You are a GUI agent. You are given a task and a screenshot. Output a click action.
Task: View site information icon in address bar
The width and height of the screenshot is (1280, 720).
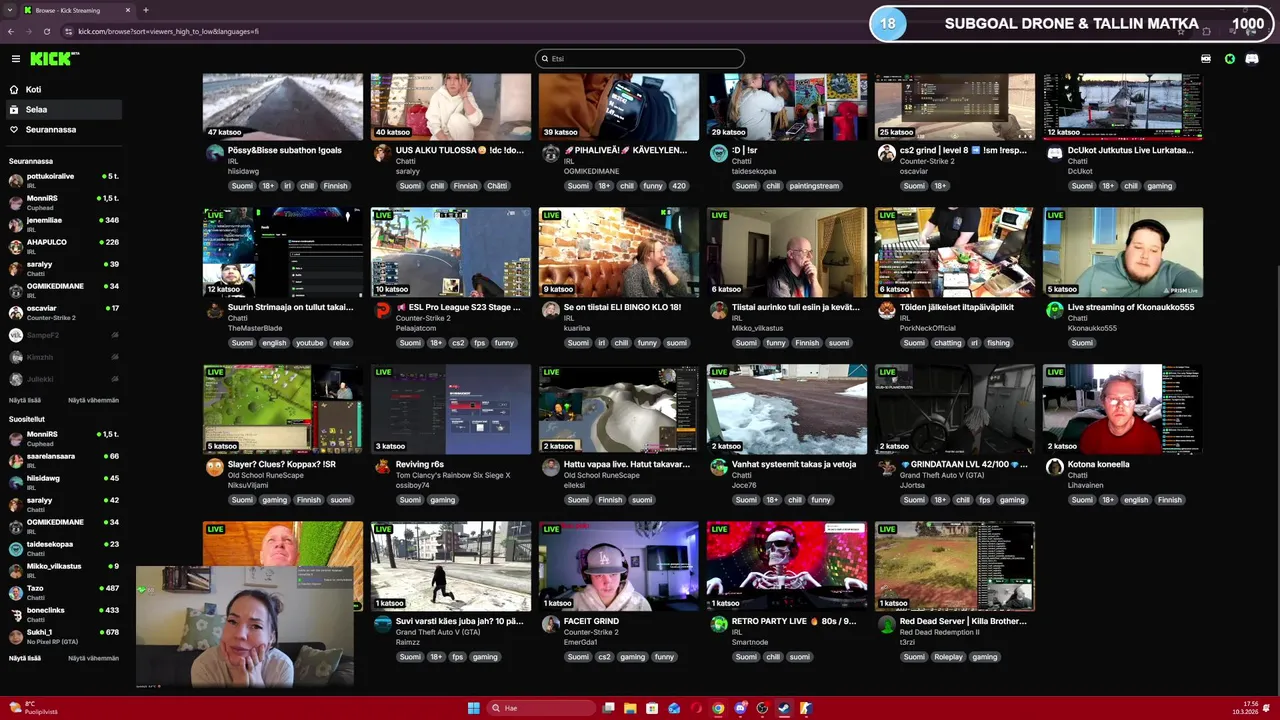tap(67, 31)
